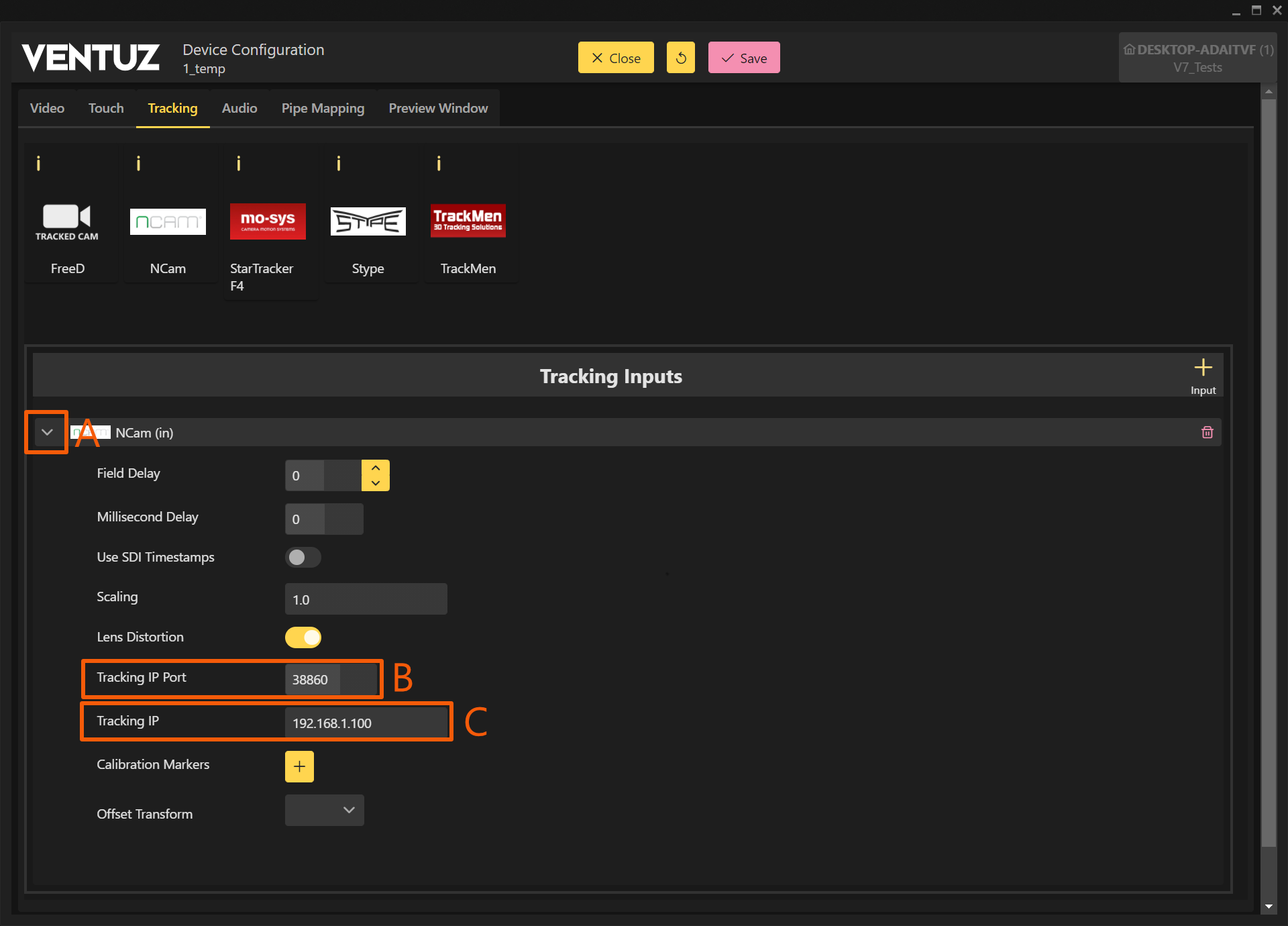The height and width of the screenshot is (926, 1288).
Task: Choose the mo-sys StarTracker F4 icon
Action: 268,221
